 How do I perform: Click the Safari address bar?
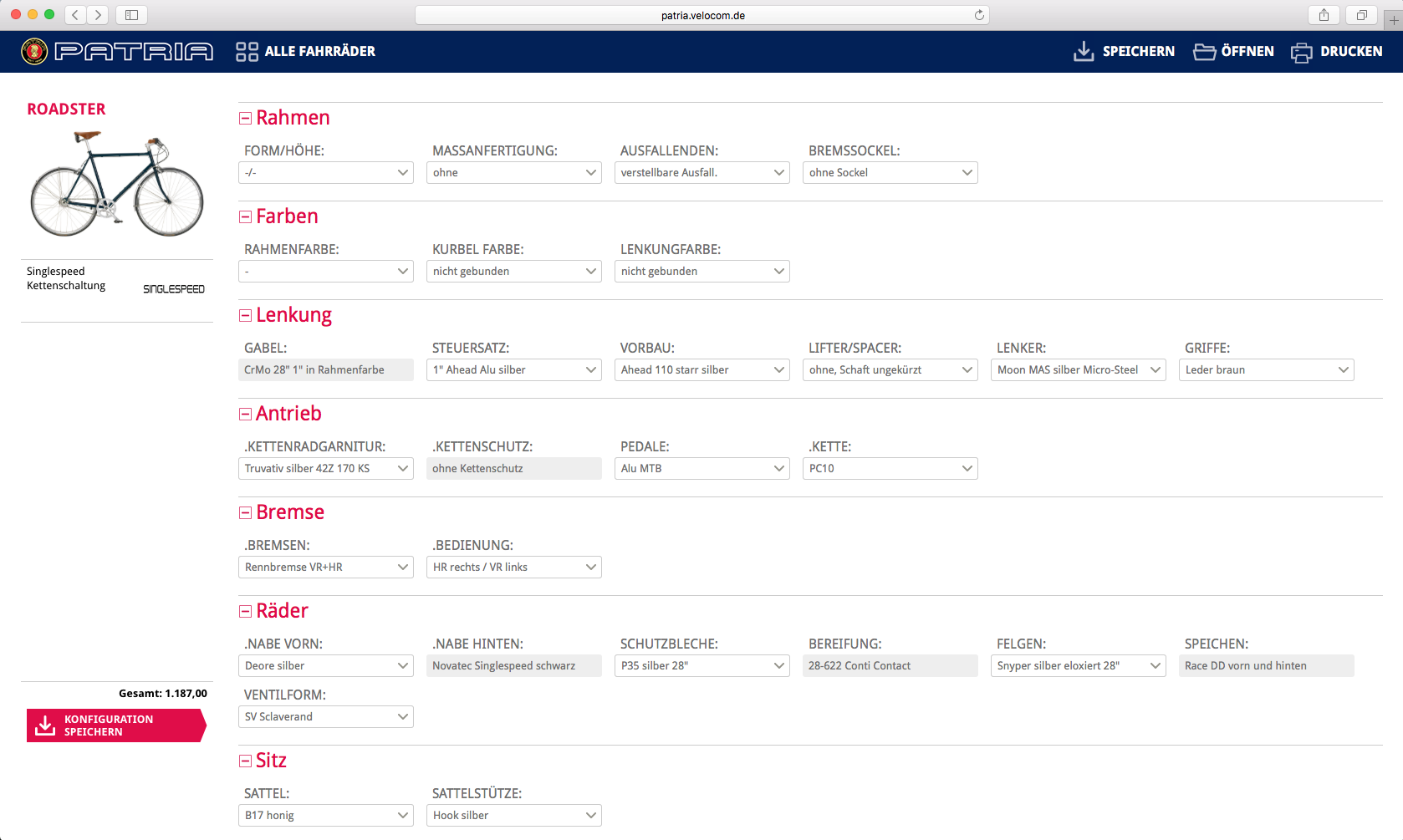coord(702,15)
